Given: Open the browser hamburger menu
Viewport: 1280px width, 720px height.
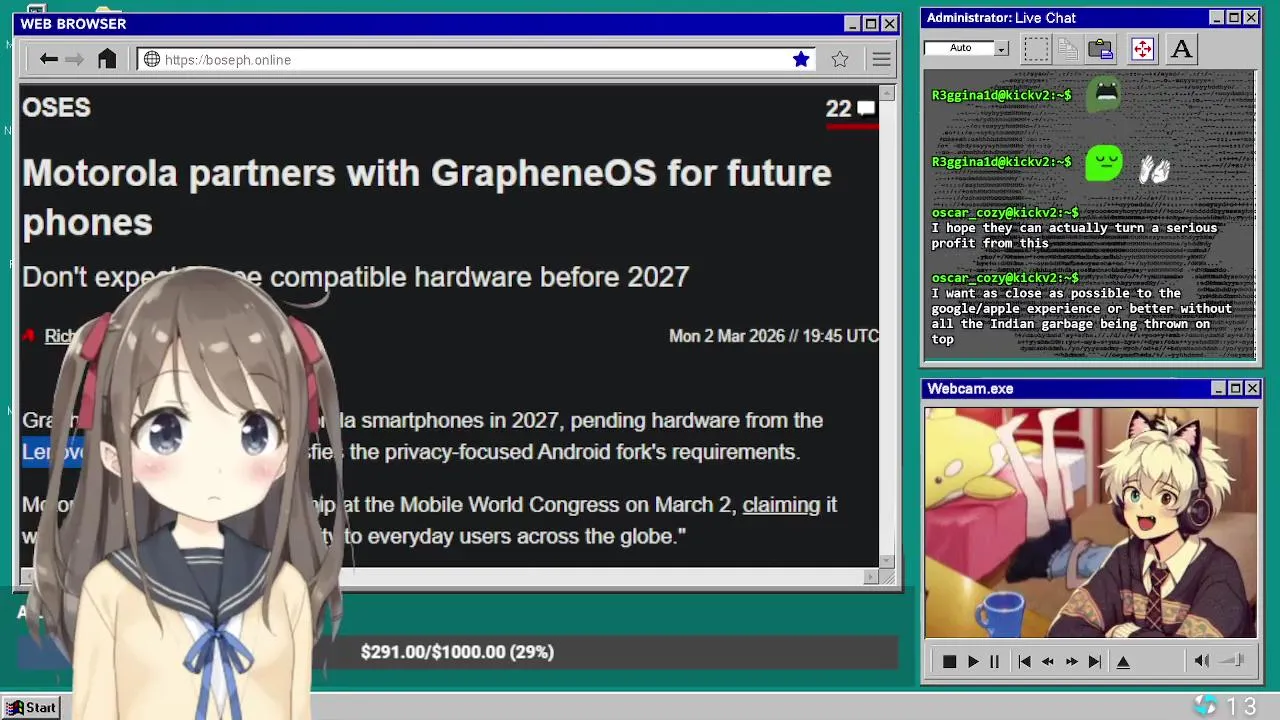Looking at the screenshot, I should (x=881, y=59).
